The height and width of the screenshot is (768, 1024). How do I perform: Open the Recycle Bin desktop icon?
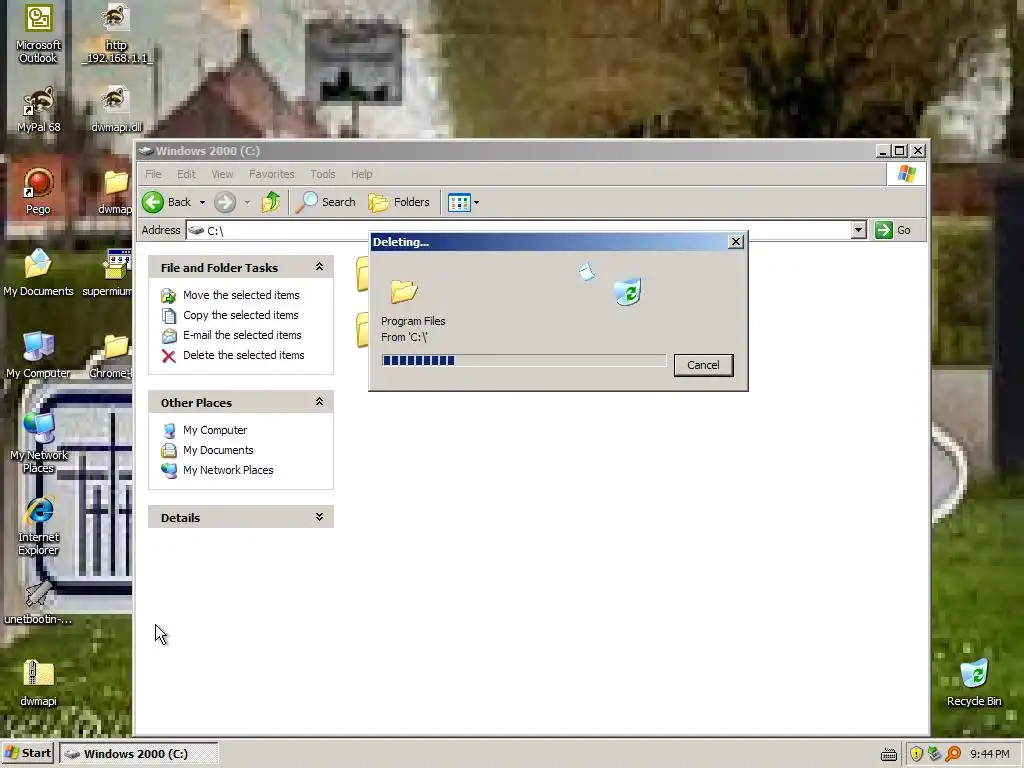[x=974, y=682]
